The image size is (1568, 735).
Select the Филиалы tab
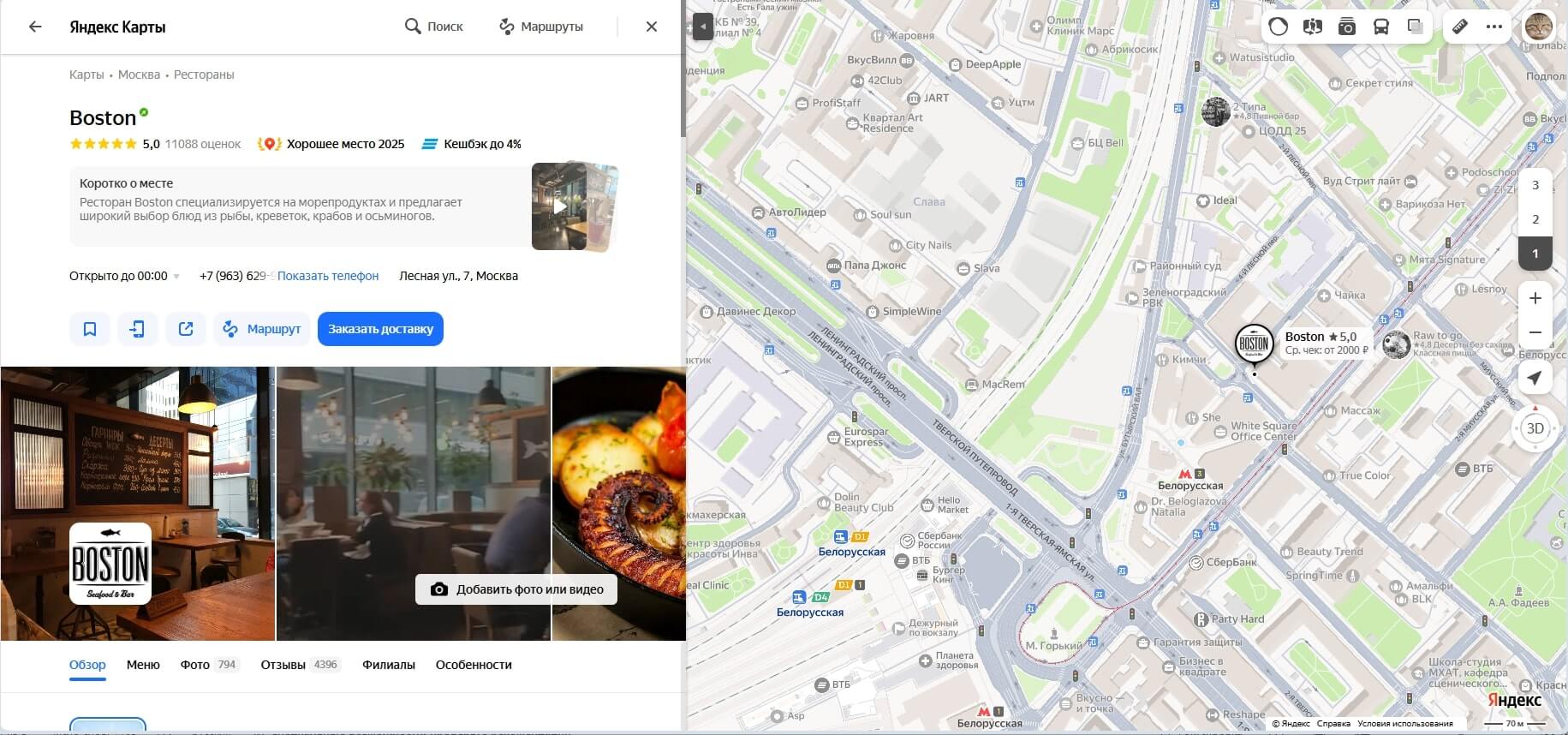389,665
